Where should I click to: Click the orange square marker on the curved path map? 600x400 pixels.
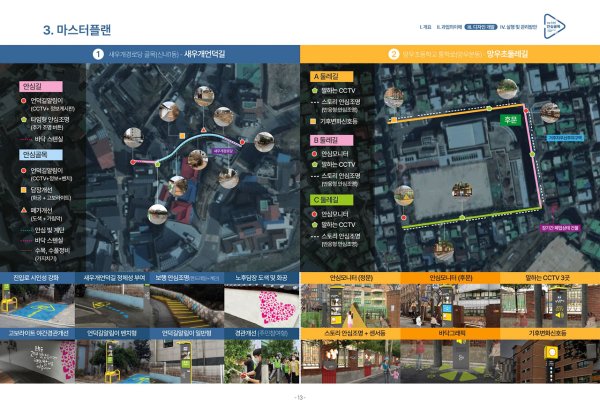pyautogui.click(x=182, y=136)
